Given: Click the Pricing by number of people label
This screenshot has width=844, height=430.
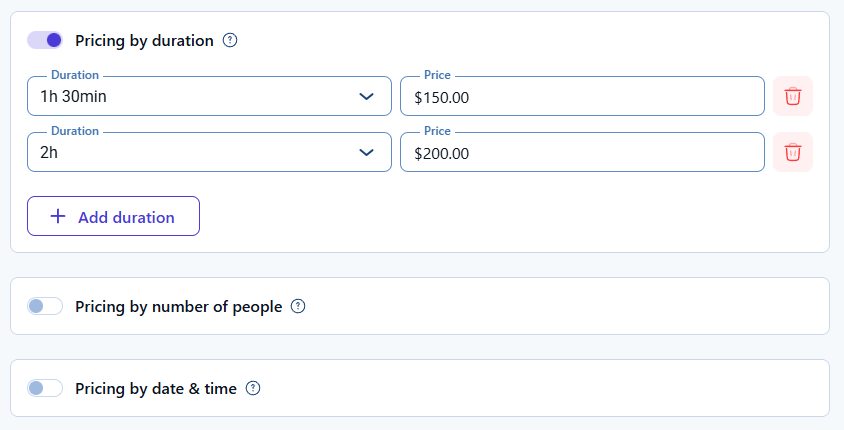Looking at the screenshot, I should point(178,307).
